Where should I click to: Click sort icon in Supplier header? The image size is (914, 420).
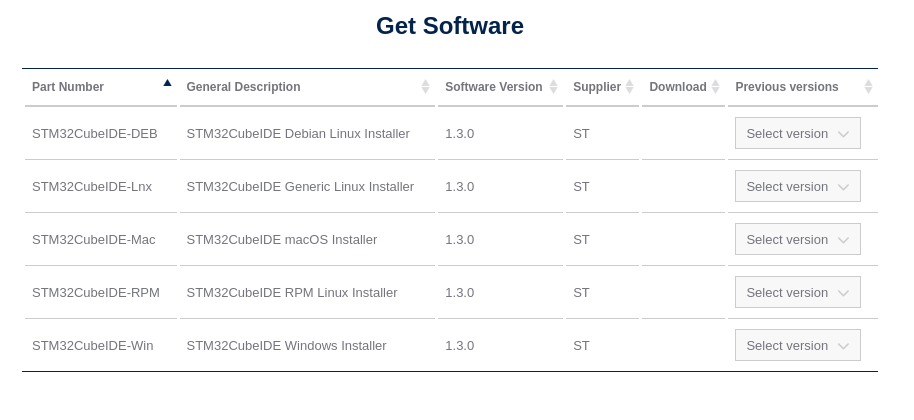pos(630,87)
